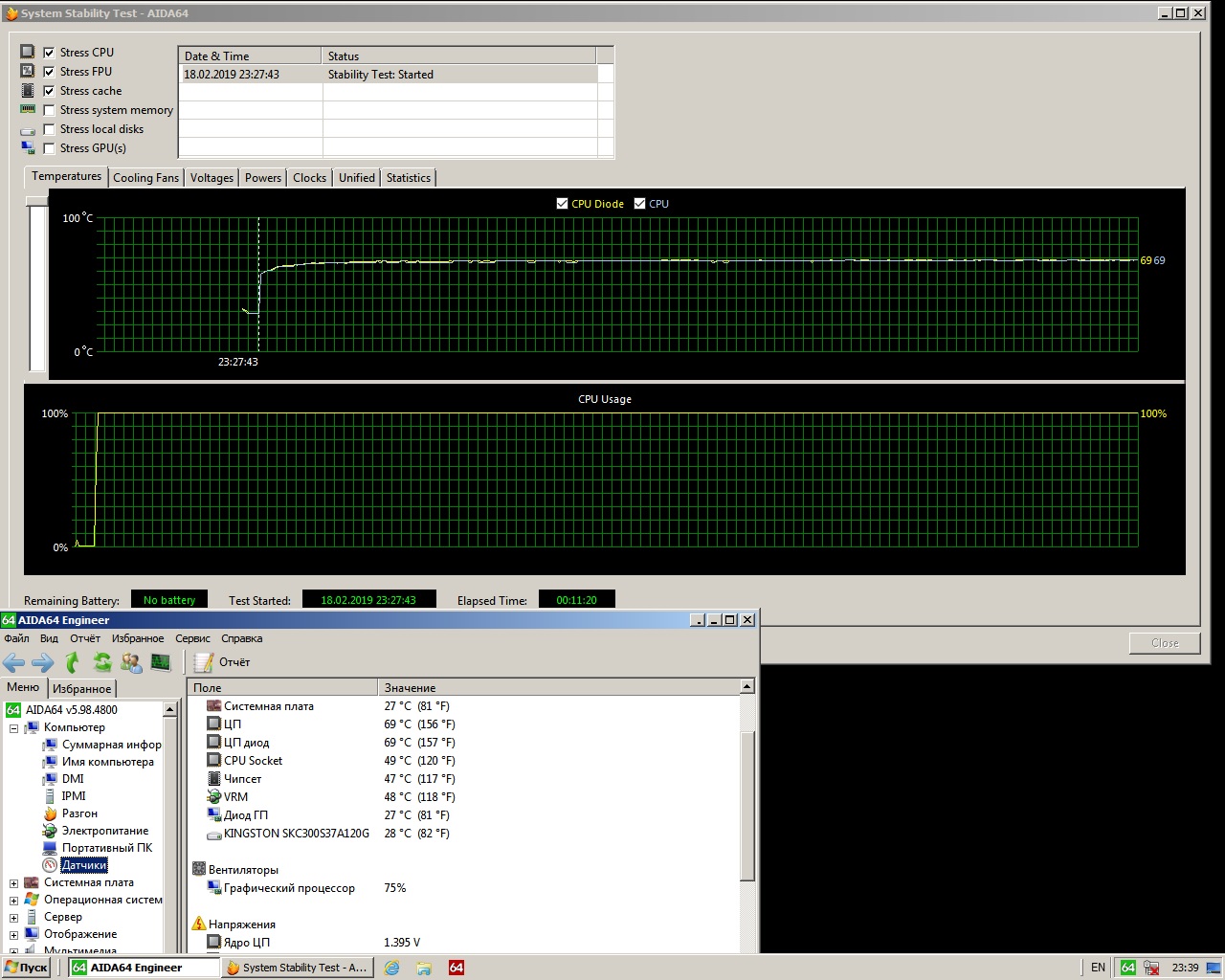Collapse the Компьютер tree node
Screen dimensions: 1225x980
point(14,728)
